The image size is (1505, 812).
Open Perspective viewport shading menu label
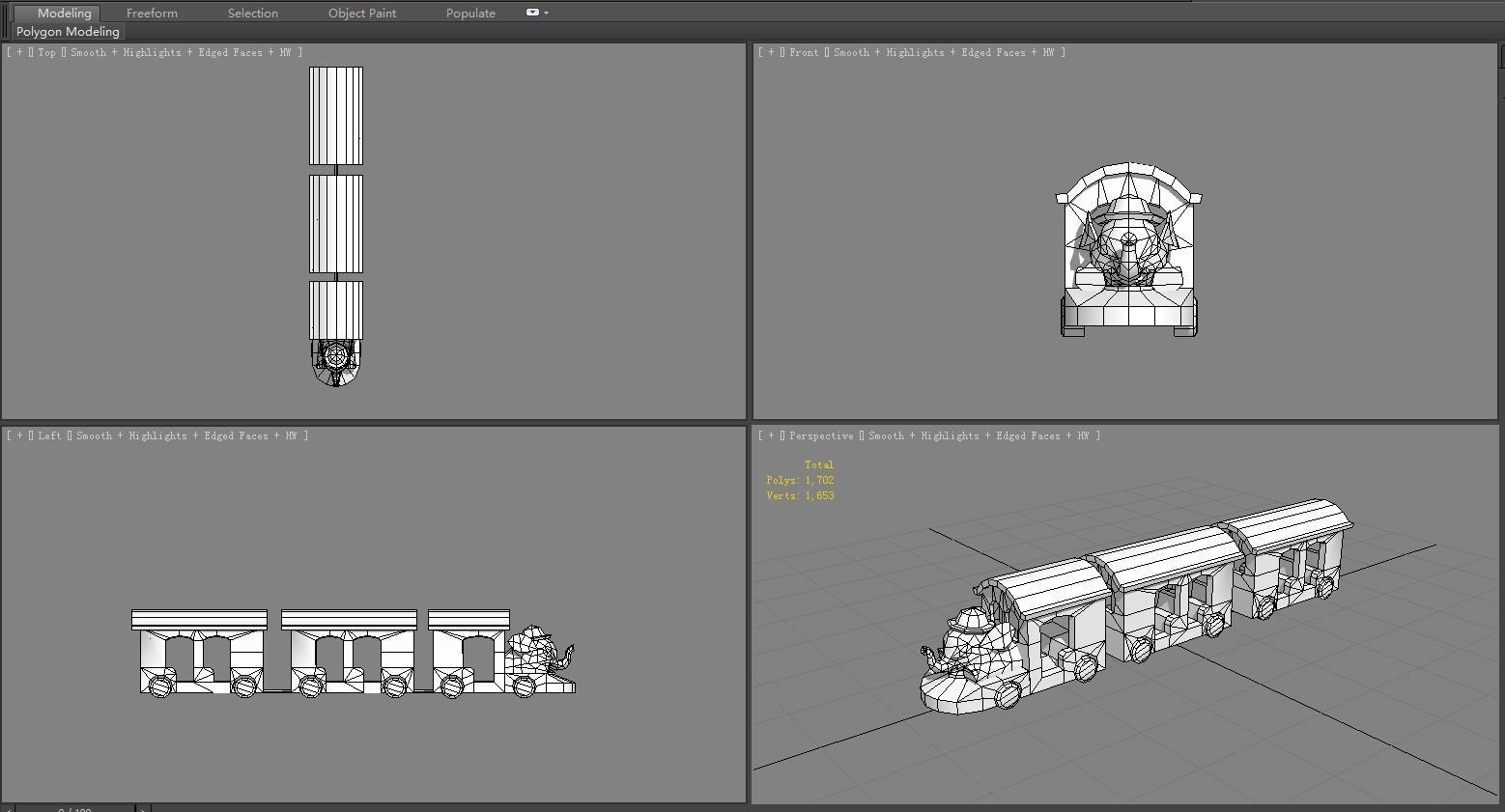(x=978, y=435)
